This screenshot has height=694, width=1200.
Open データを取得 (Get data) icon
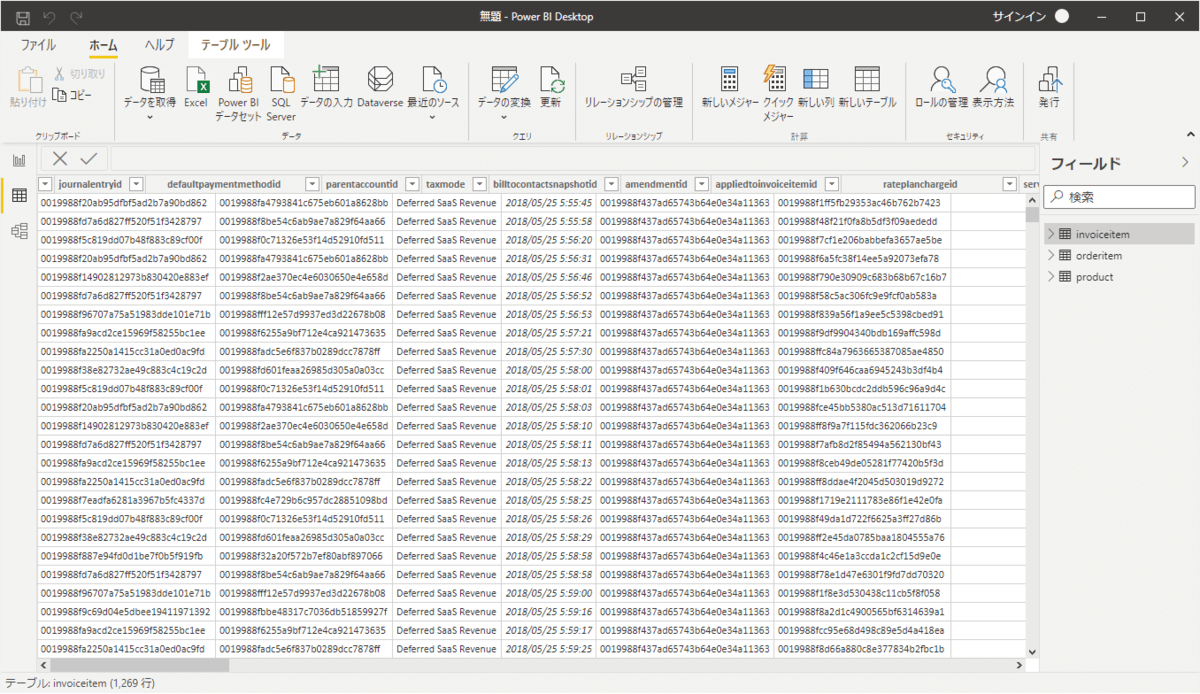(x=152, y=81)
